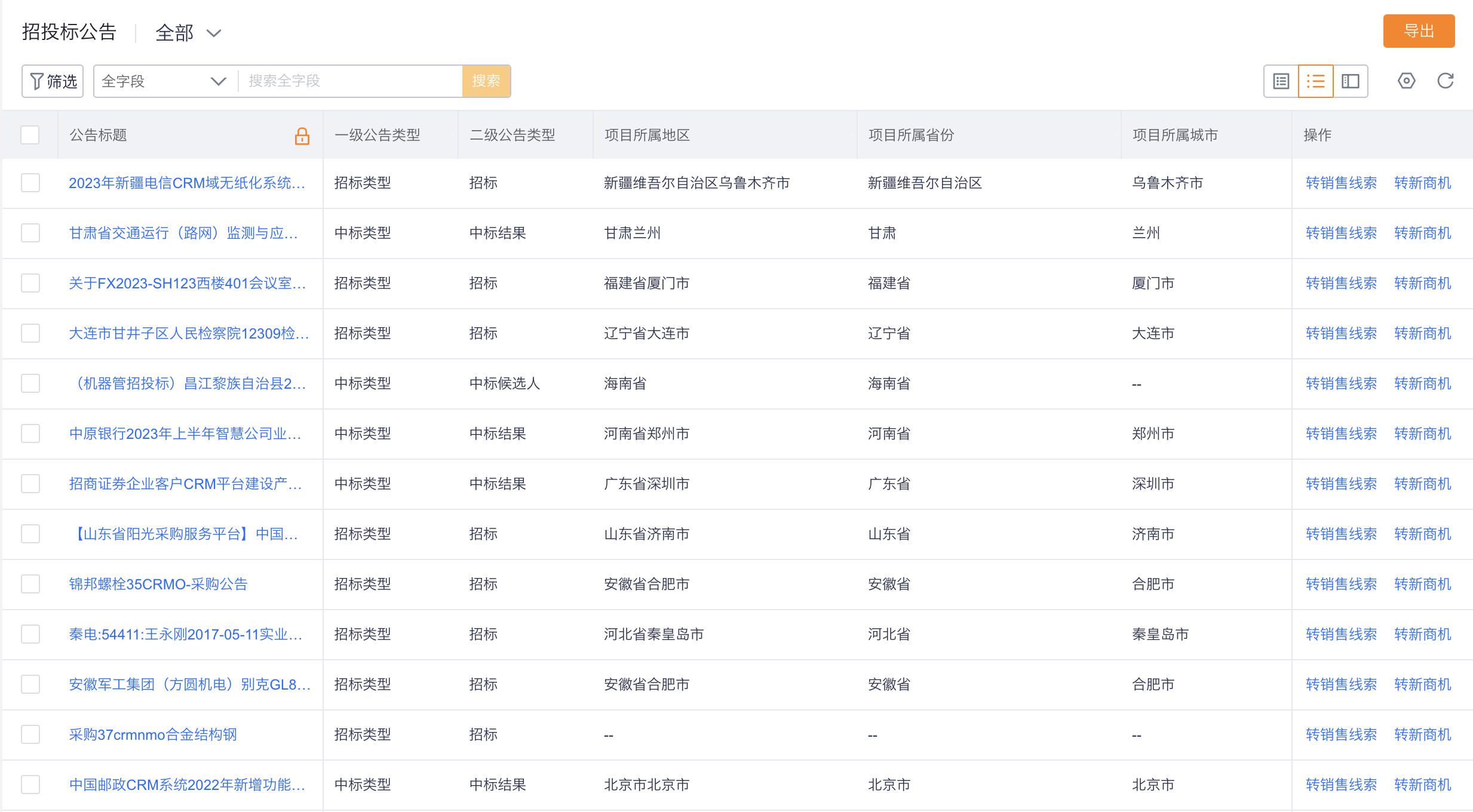Click 转销售线索 for 河北省秦皇岛市 row
This screenshot has width=1473, height=812.
1341,634
